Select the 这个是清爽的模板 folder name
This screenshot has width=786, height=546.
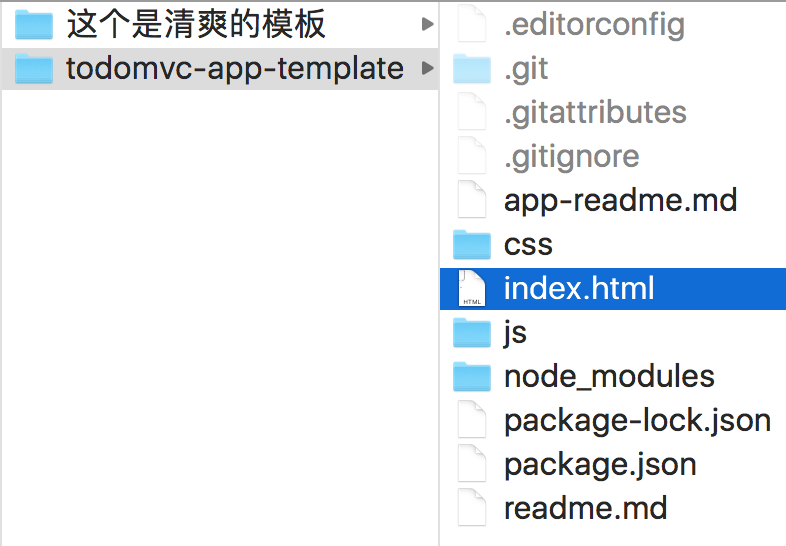pos(196,25)
